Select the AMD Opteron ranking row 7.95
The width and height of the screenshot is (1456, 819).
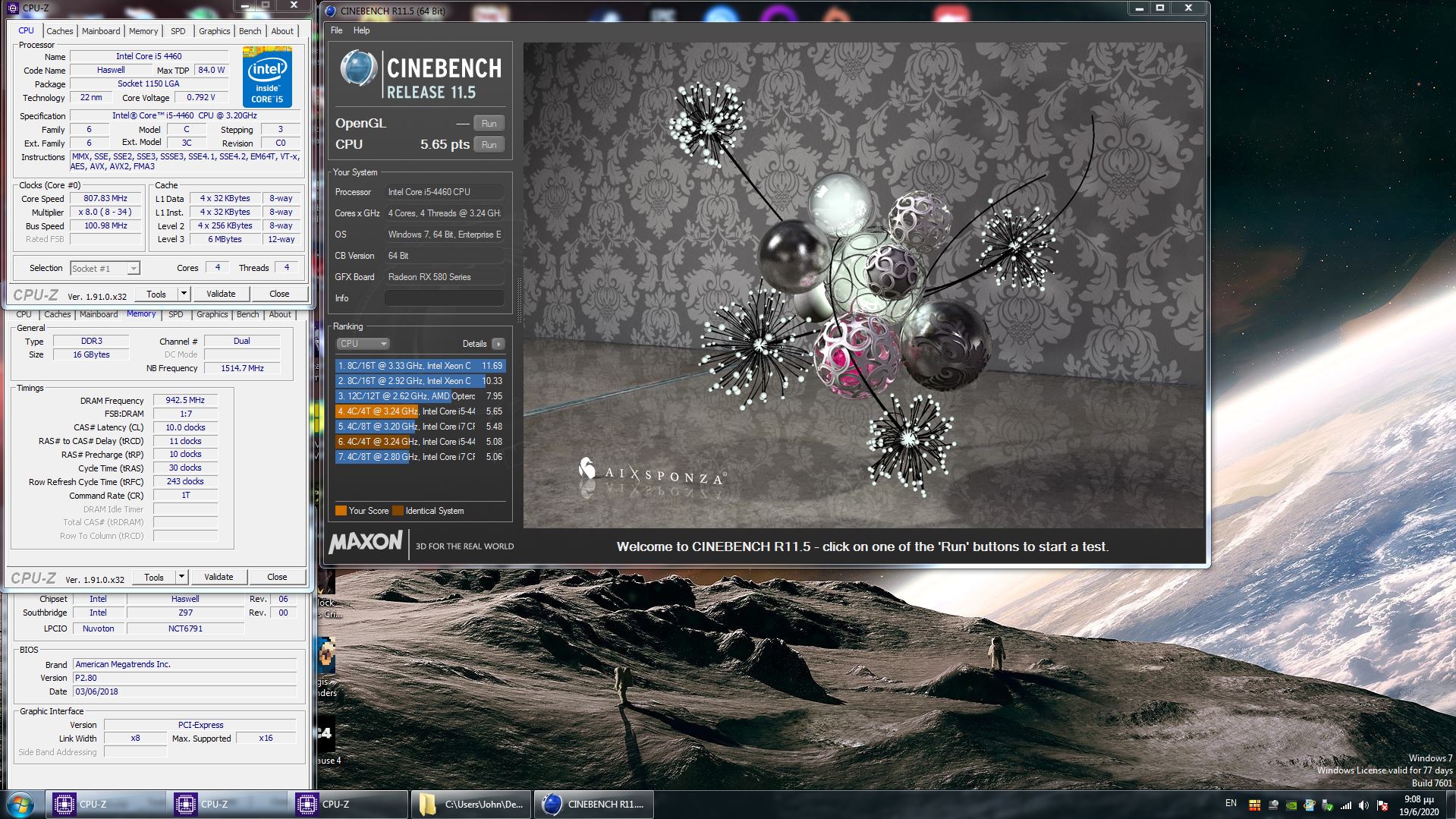(x=420, y=396)
